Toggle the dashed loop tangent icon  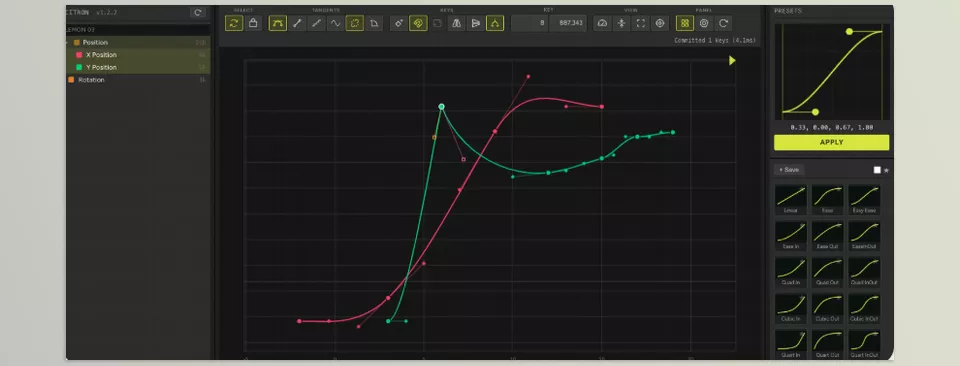354,23
